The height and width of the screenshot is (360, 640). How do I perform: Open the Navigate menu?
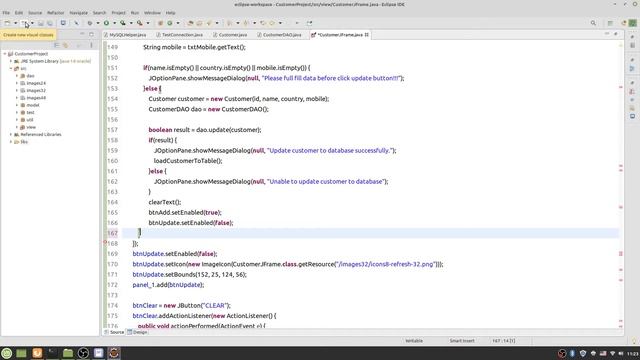78,13
